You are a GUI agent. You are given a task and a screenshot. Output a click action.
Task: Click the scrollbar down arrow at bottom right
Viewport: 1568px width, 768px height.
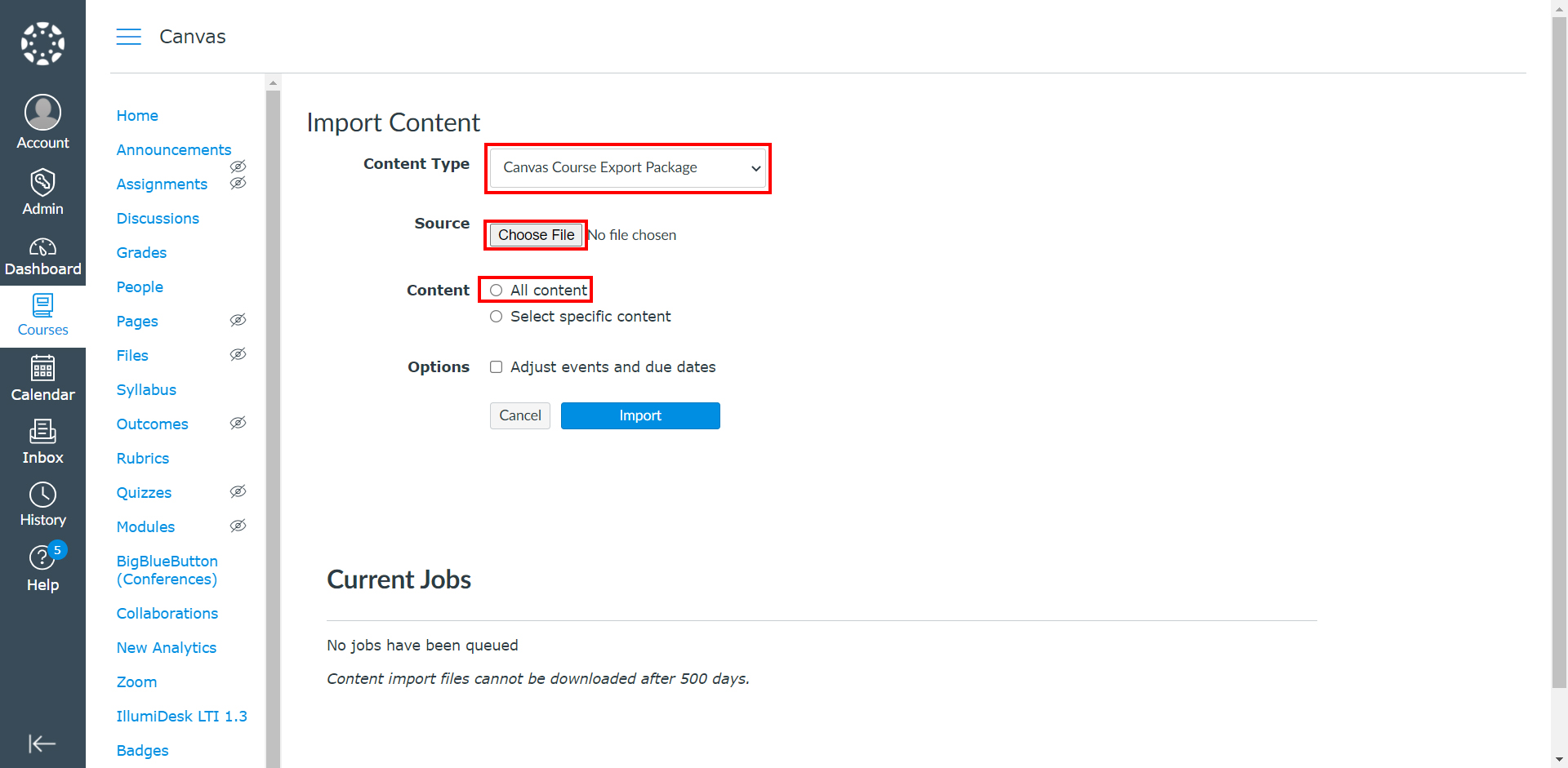tap(1559, 761)
